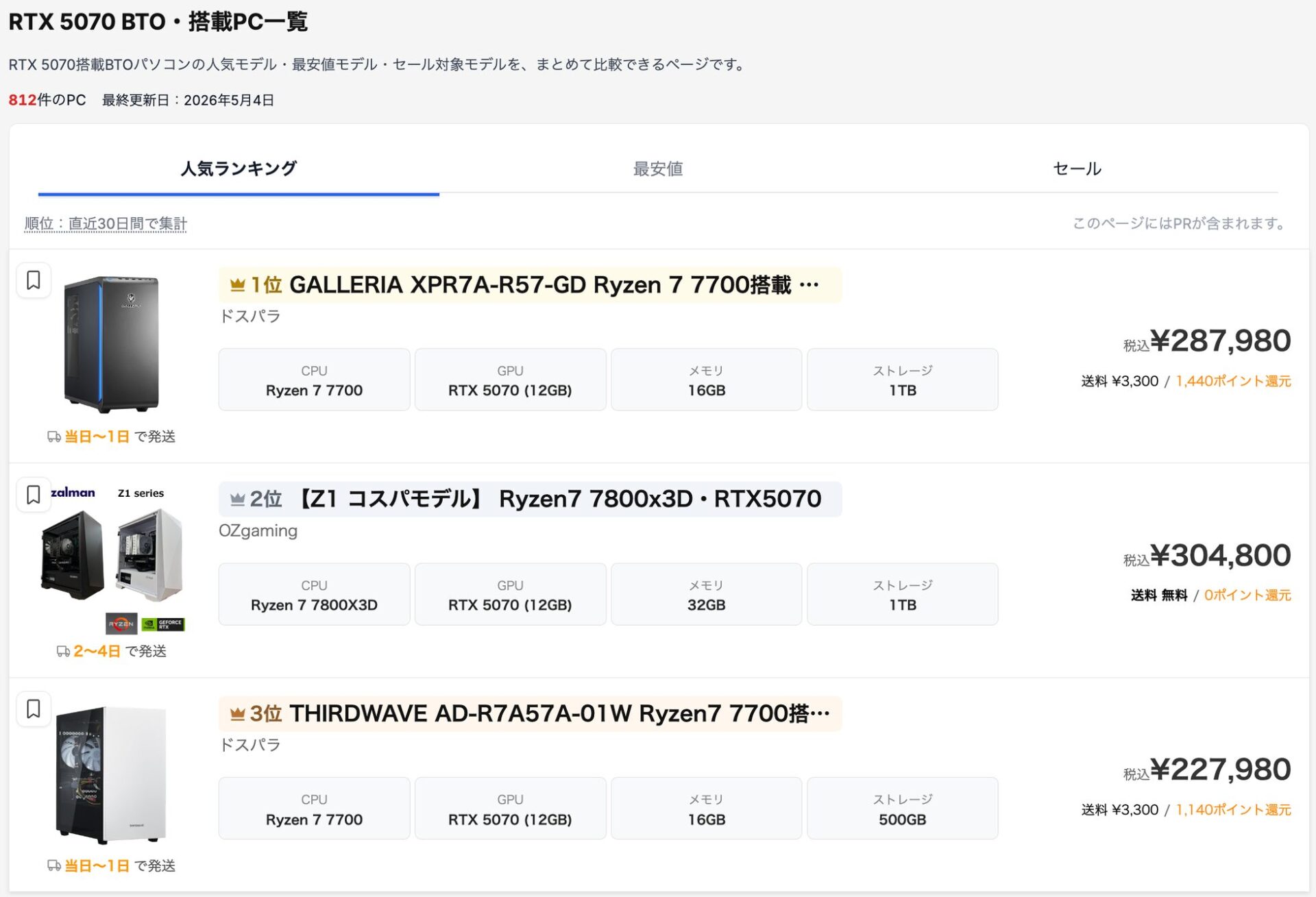Click the ¥287,980 price
The width and height of the screenshot is (1316, 897).
click(x=1220, y=341)
